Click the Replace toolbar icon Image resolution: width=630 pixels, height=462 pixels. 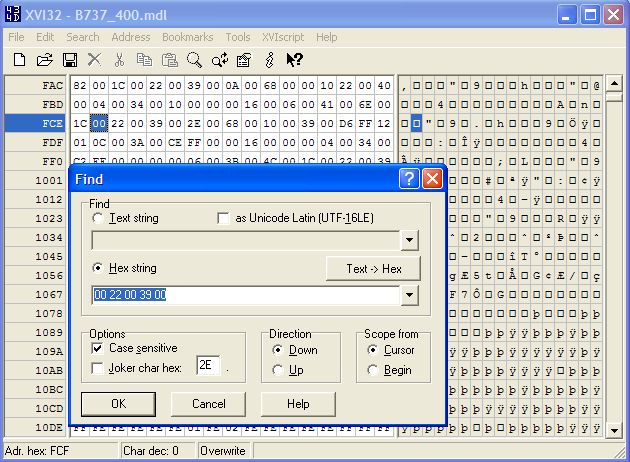coord(220,60)
